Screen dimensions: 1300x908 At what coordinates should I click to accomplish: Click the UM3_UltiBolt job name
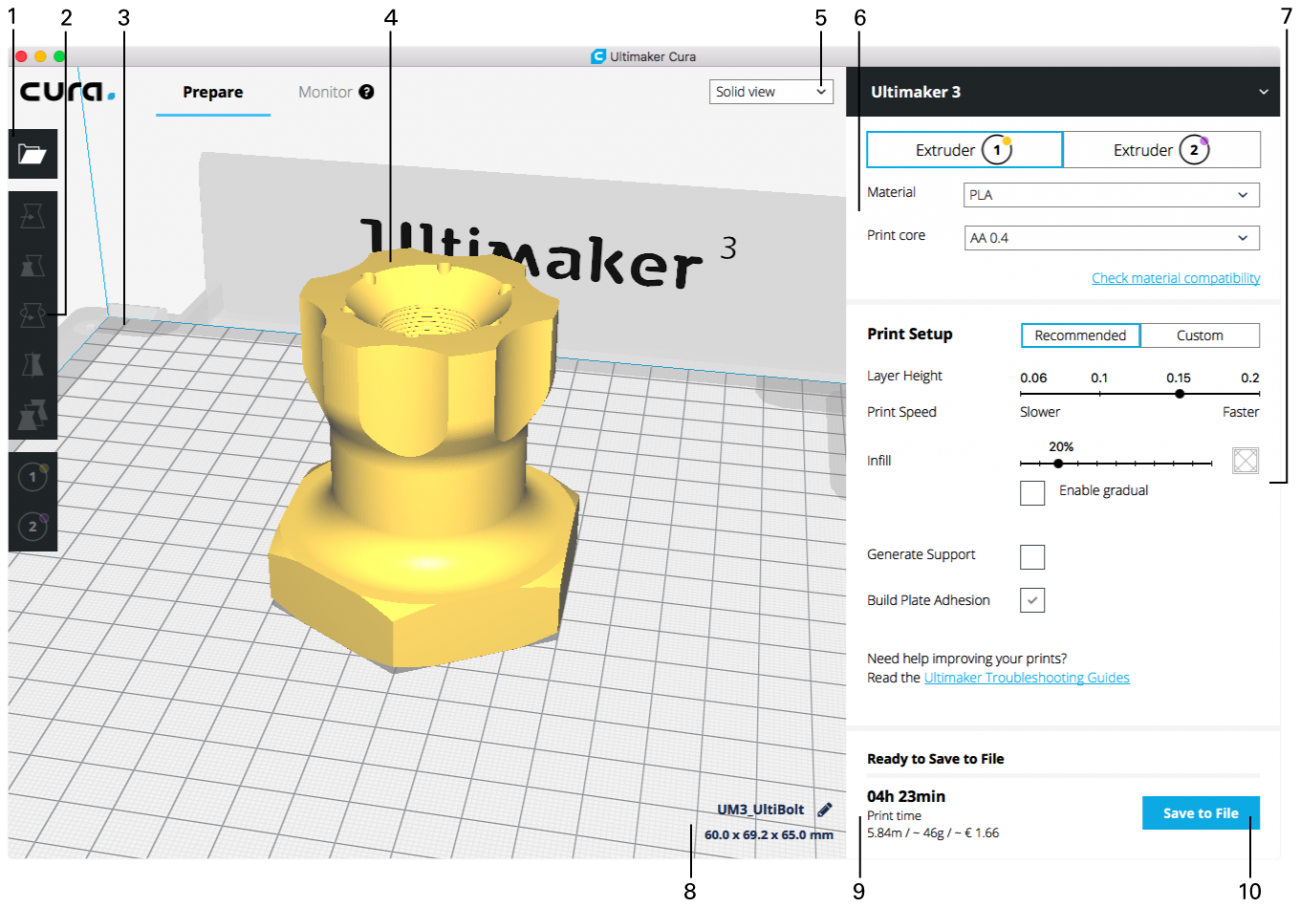coord(760,809)
